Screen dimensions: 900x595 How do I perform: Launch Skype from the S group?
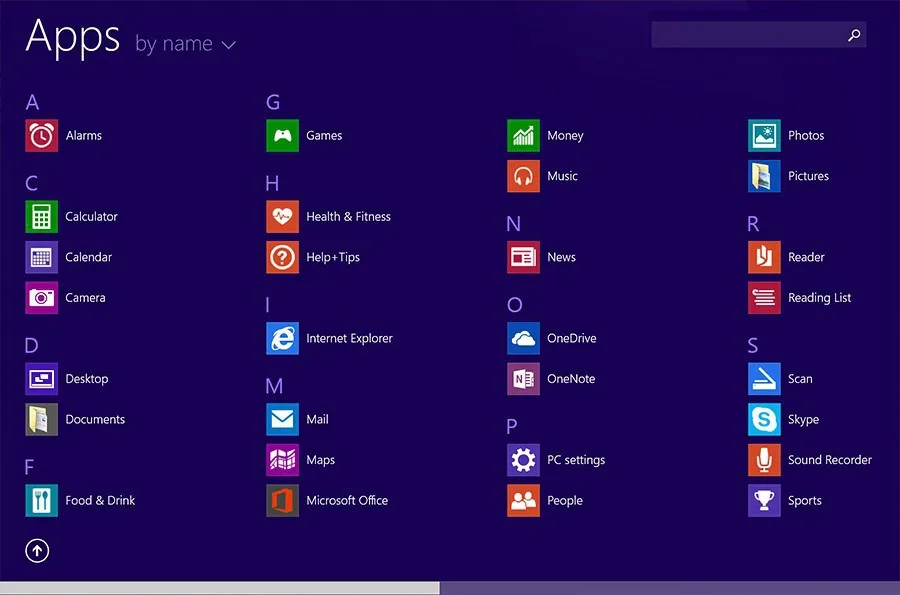point(764,419)
